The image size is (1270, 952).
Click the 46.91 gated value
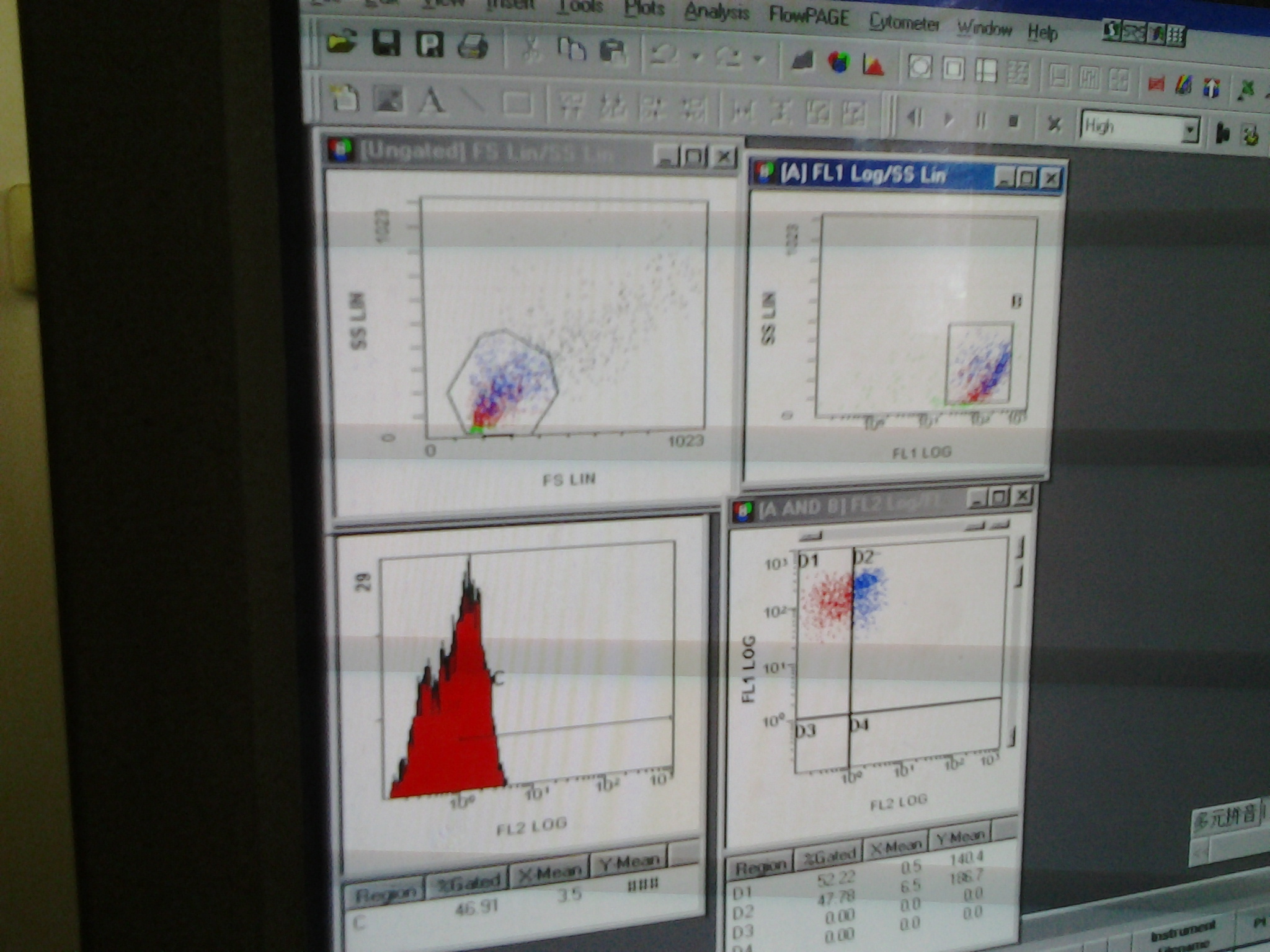pos(476,909)
